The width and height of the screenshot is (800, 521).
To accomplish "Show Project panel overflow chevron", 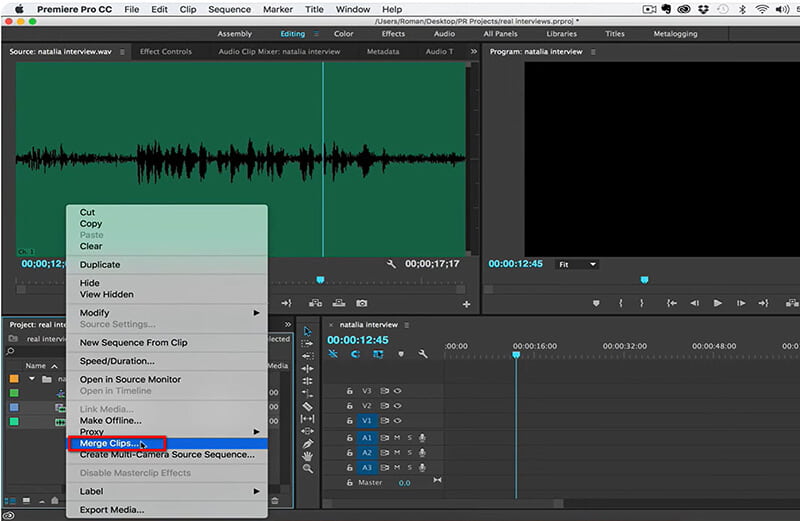I will coord(288,325).
